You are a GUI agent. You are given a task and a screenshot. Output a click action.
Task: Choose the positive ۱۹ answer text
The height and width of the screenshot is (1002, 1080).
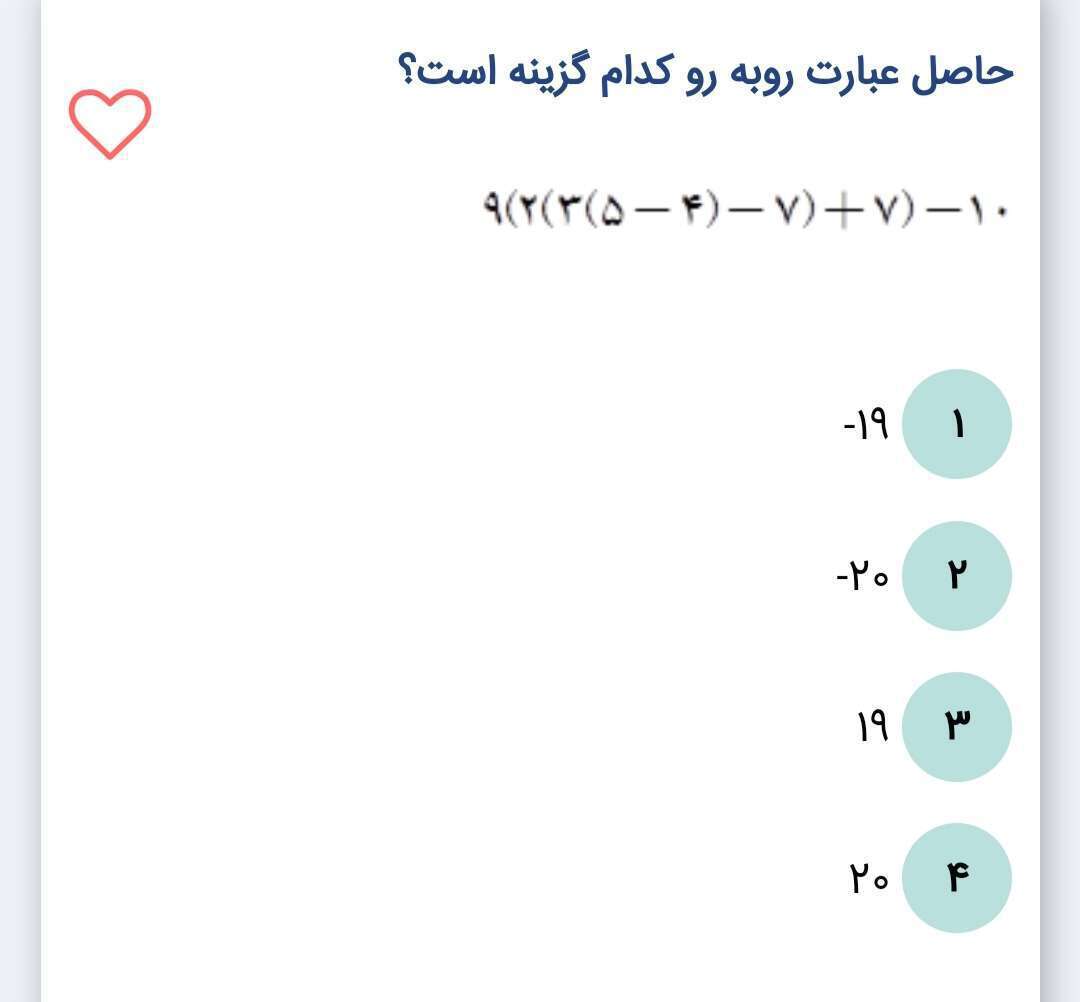click(x=873, y=727)
